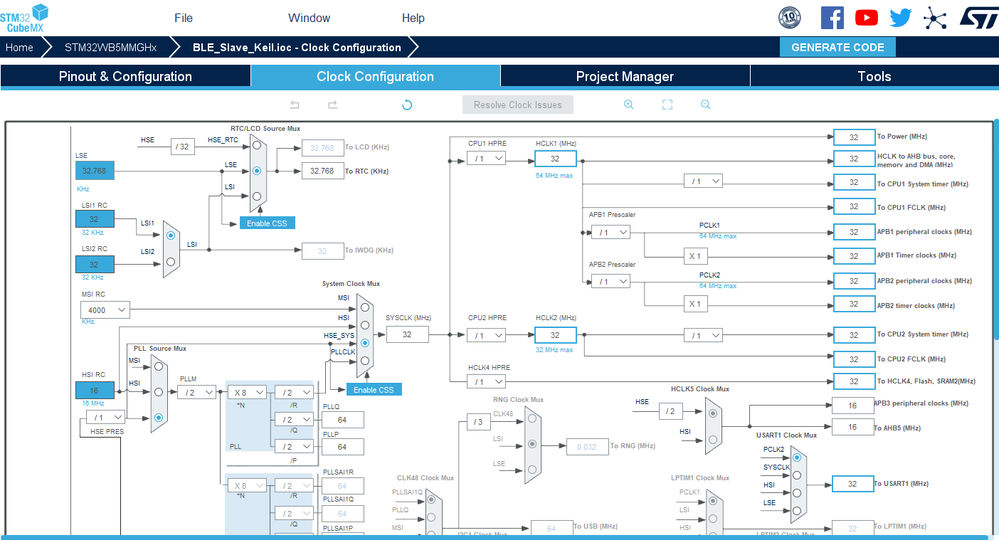999x540 pixels.
Task: Click the HCLK2 (MHz) value field
Action: click(x=555, y=335)
